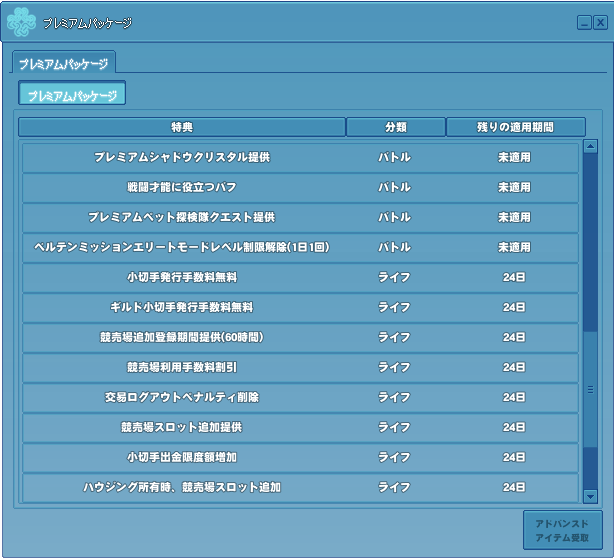
Task: Minimize the プレミアムパッケージ window
Action: [x=584, y=22]
